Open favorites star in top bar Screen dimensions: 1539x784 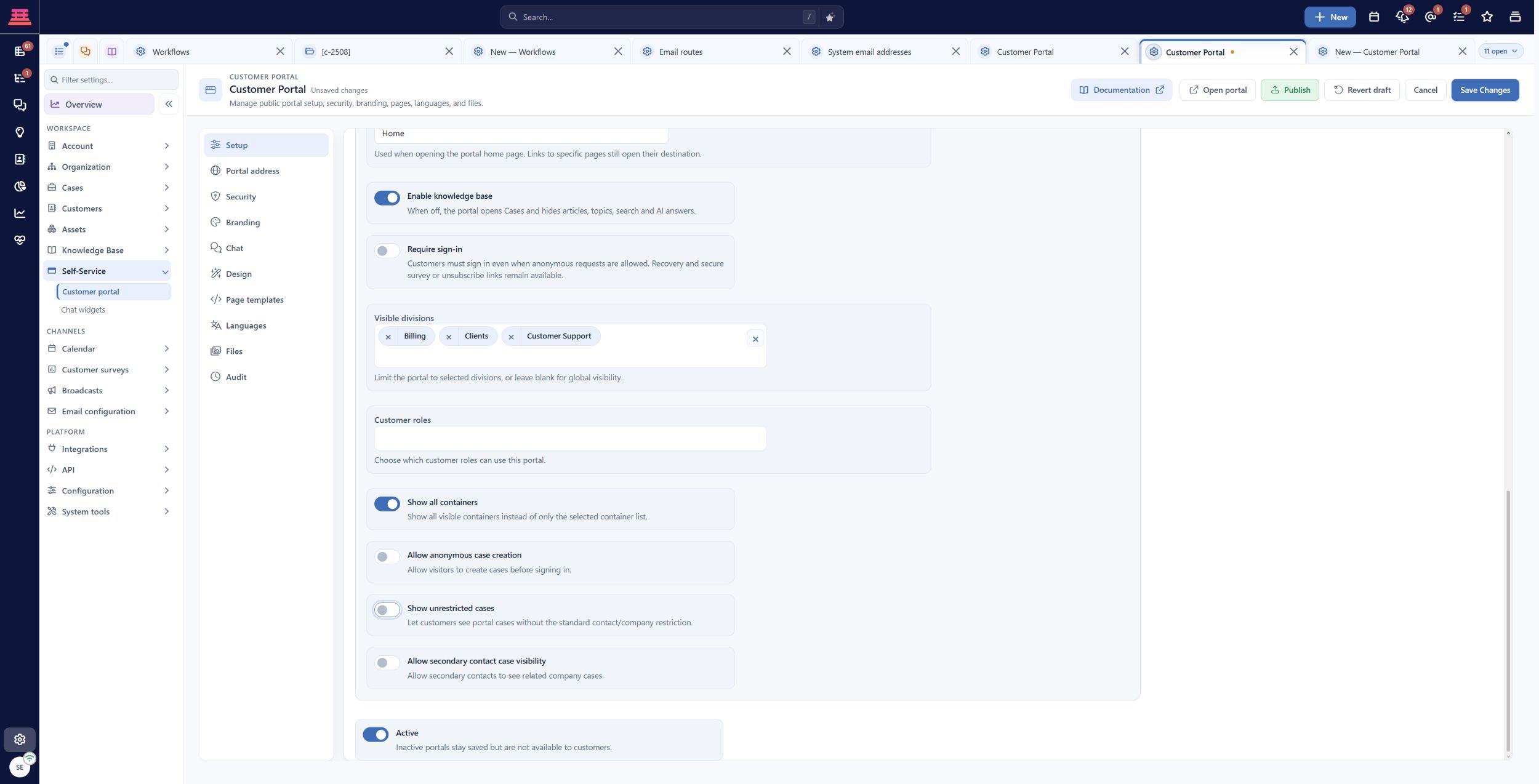(1487, 17)
